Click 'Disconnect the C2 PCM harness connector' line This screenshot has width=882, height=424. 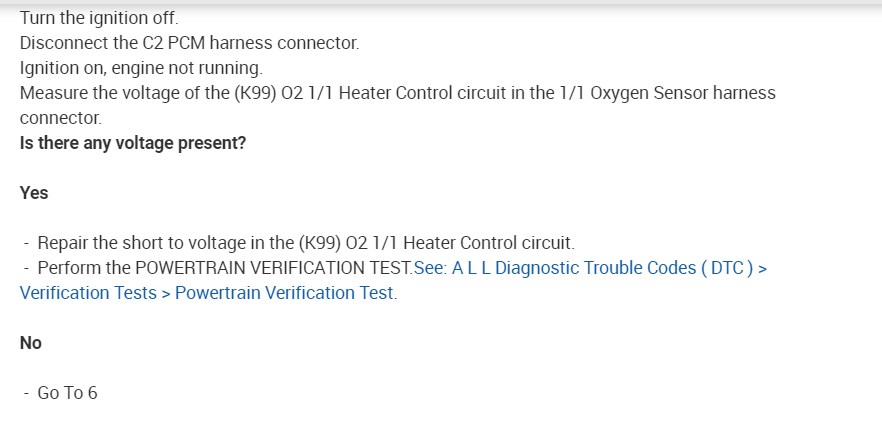click(x=189, y=44)
